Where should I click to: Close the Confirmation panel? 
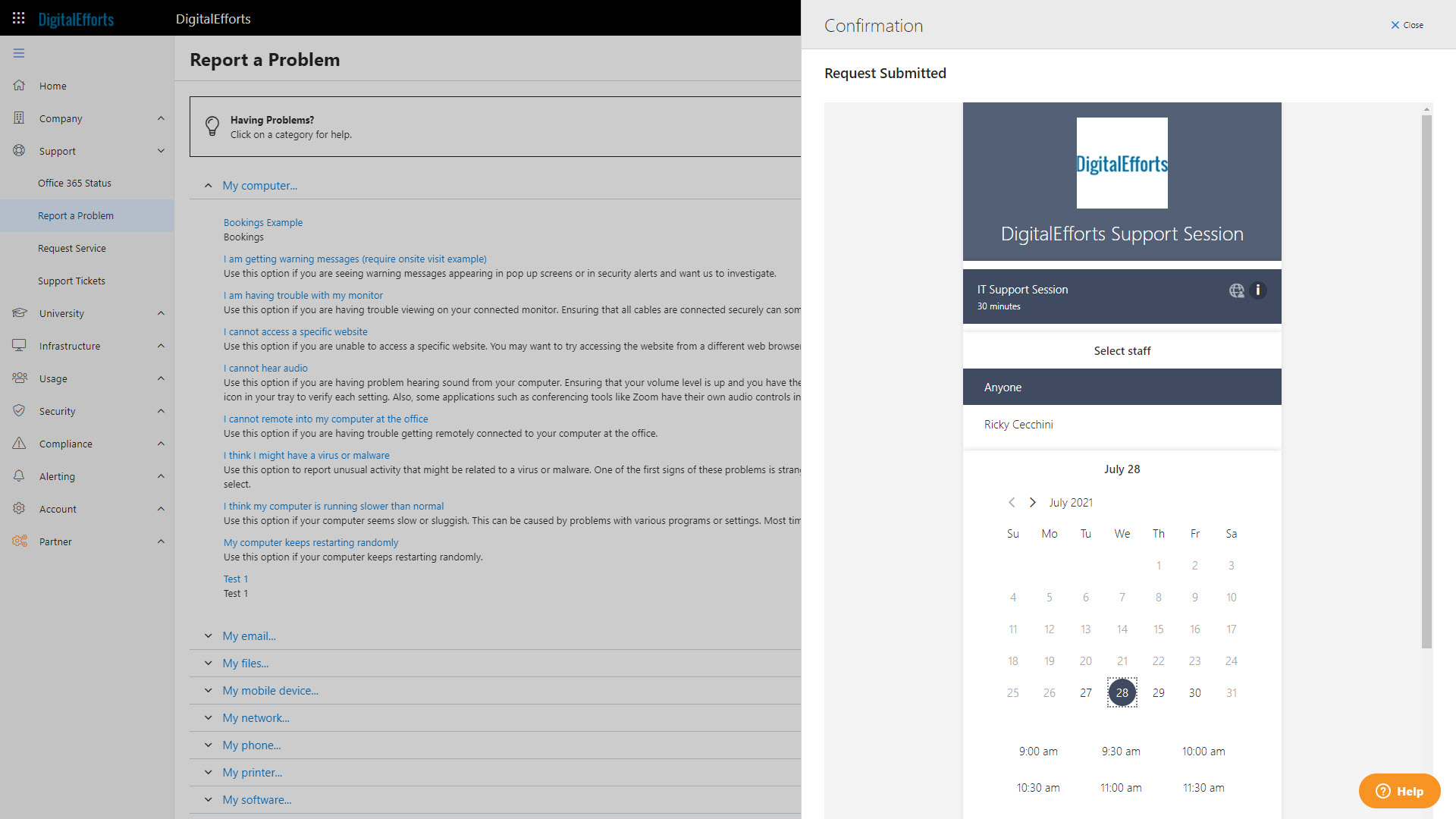(1407, 25)
